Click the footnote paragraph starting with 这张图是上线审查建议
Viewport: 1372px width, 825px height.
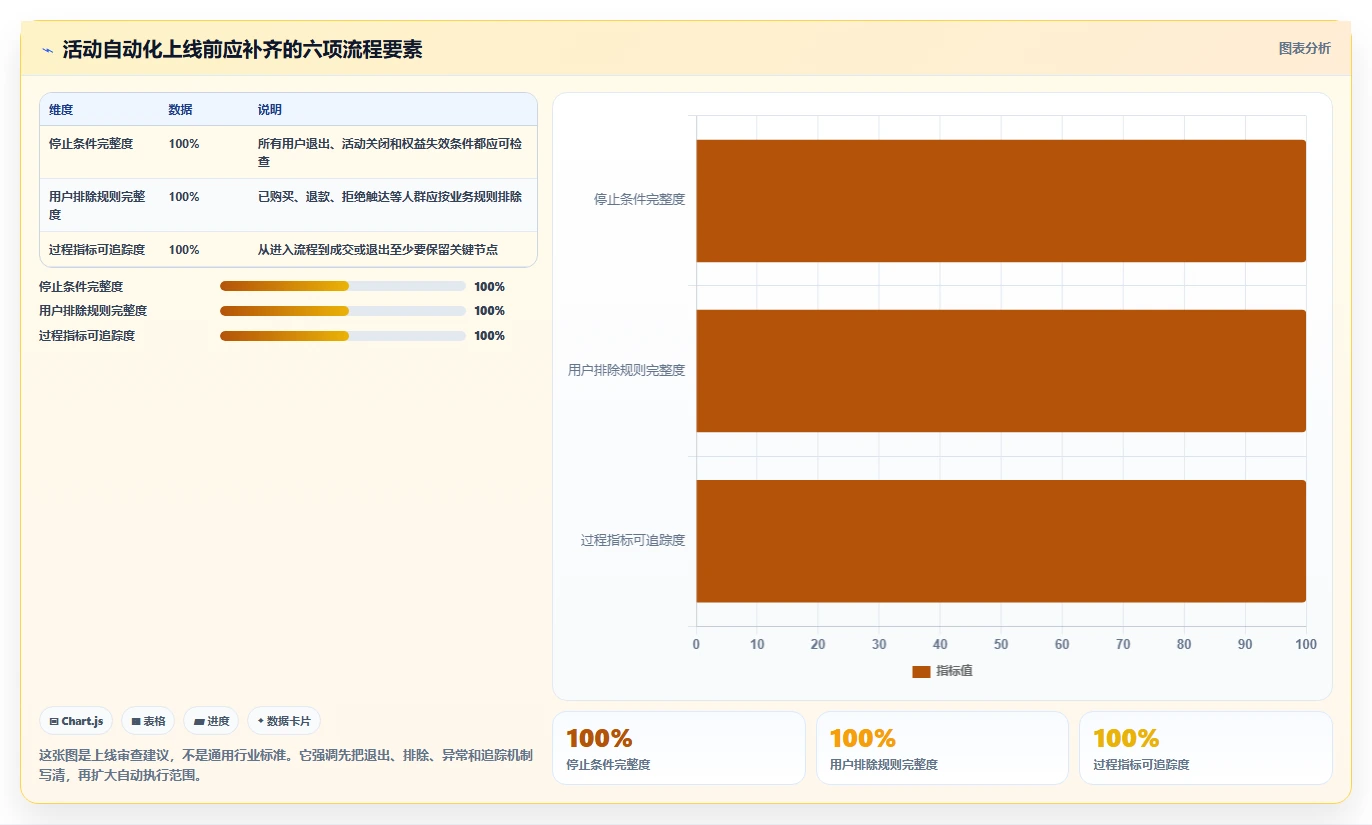[x=286, y=765]
